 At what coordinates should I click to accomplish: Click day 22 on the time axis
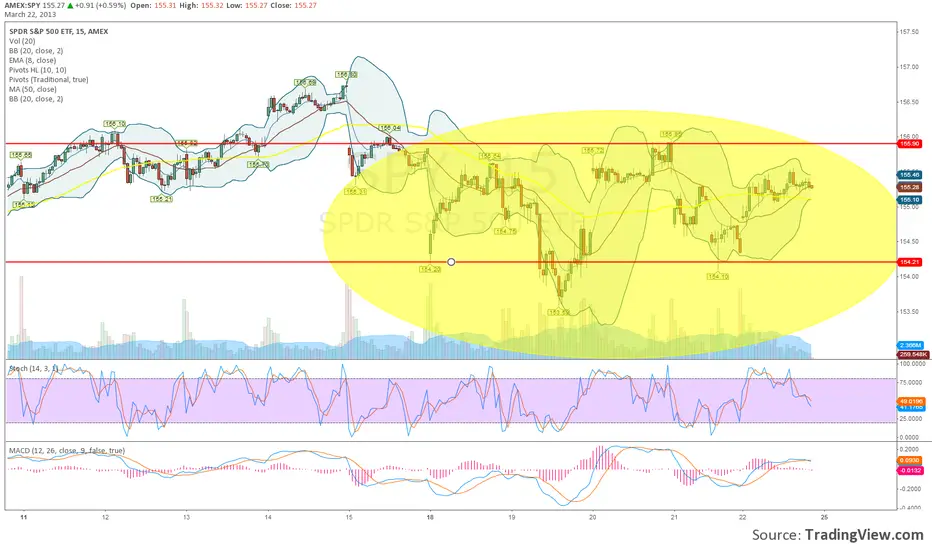743,517
